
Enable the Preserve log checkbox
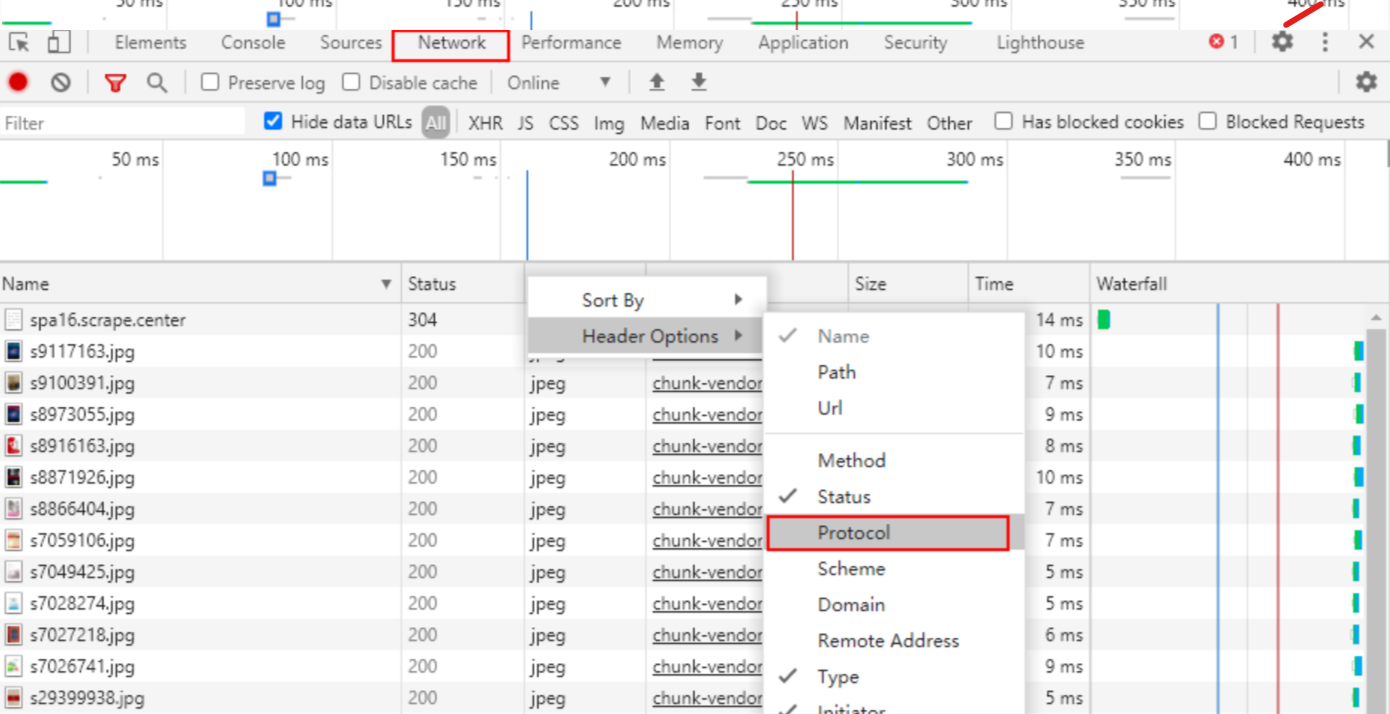210,83
